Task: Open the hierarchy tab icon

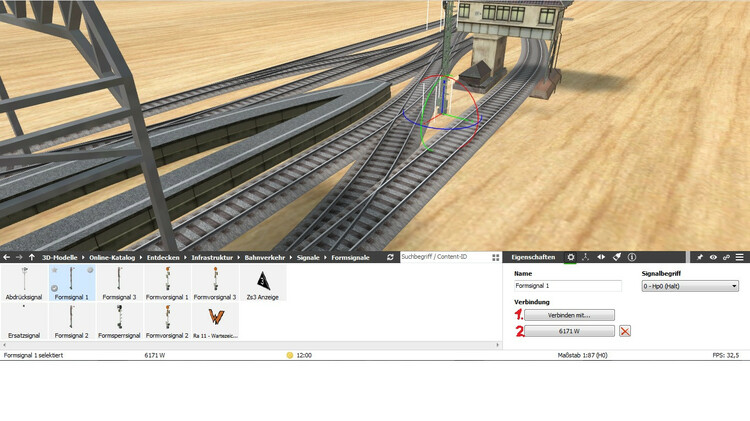Action: [585, 257]
